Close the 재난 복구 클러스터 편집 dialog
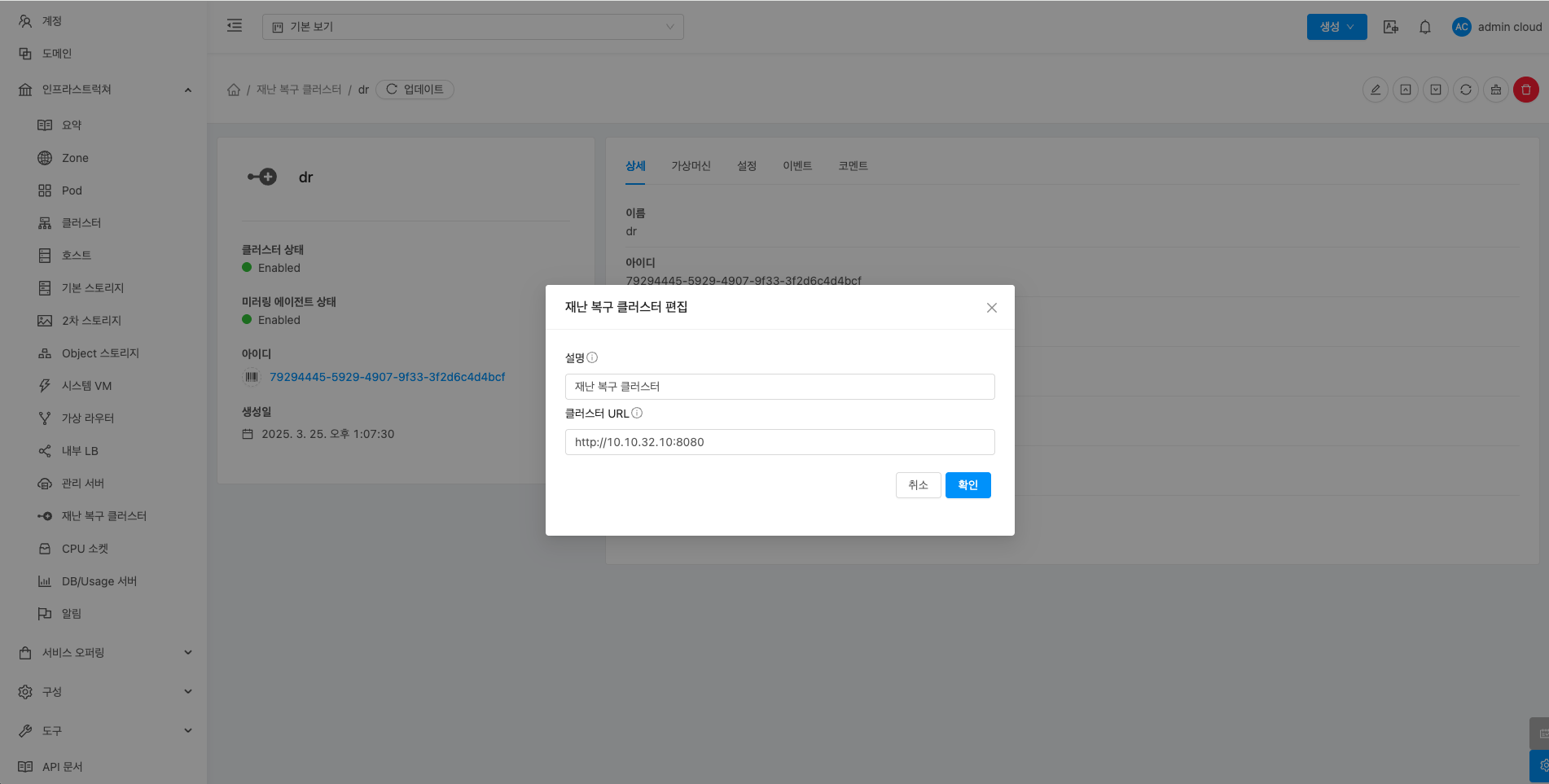 point(991,308)
